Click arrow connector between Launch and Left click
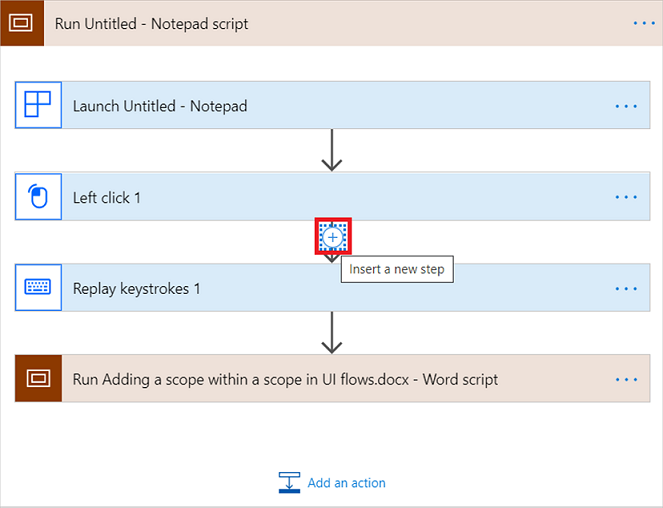The image size is (663, 508). 332,150
